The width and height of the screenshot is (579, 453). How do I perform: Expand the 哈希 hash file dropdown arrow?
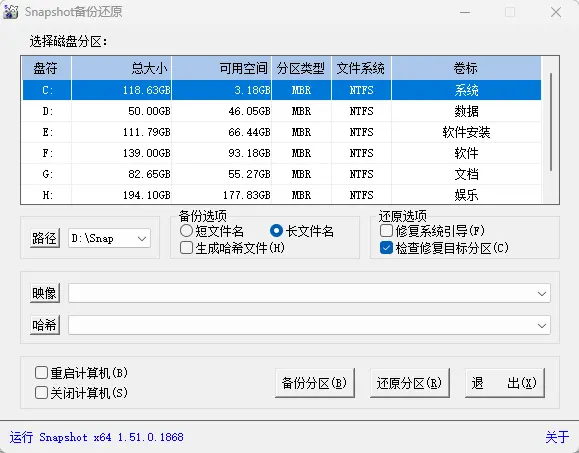[x=542, y=325]
